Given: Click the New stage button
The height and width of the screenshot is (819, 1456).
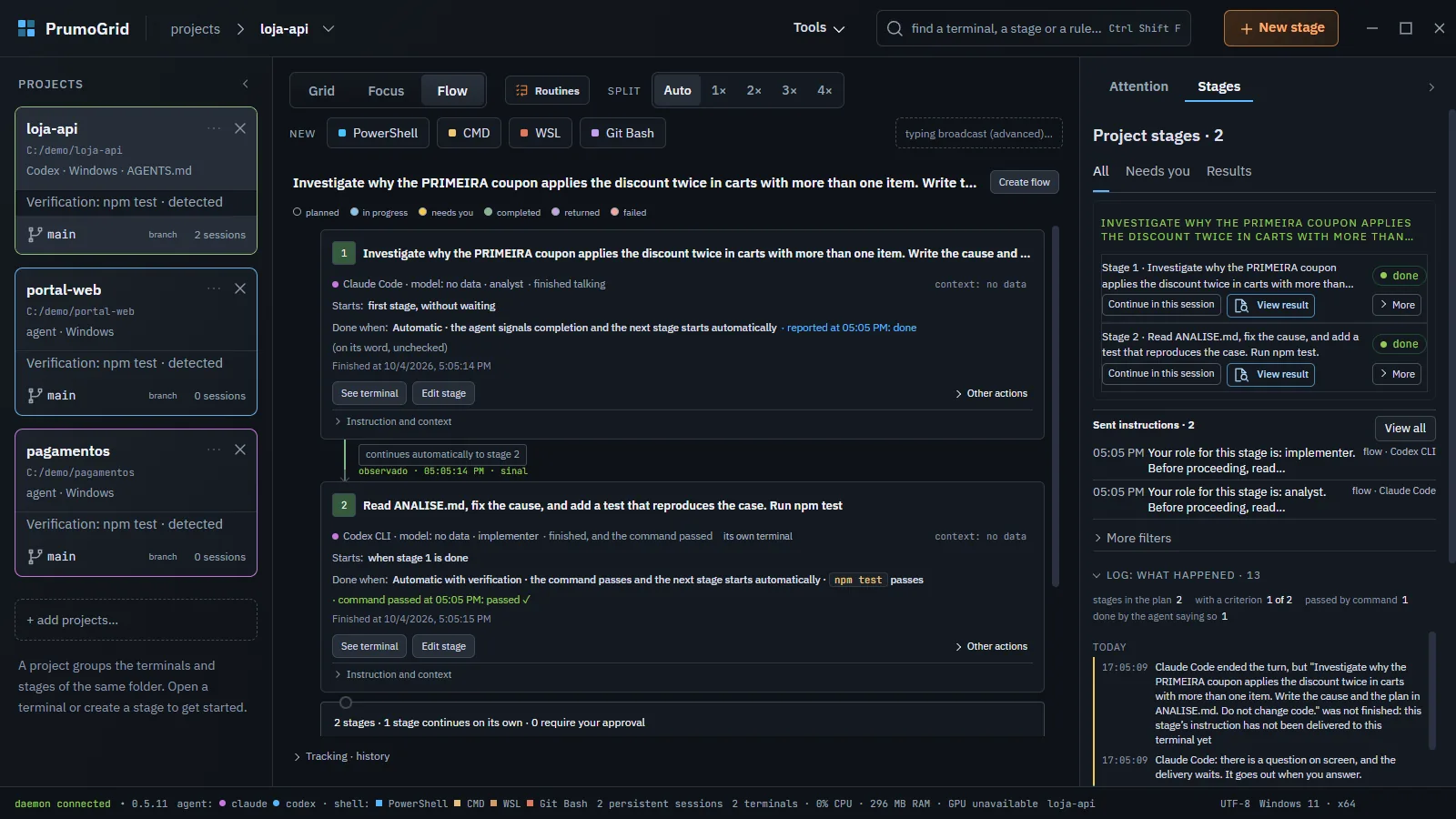Looking at the screenshot, I should (x=1281, y=28).
